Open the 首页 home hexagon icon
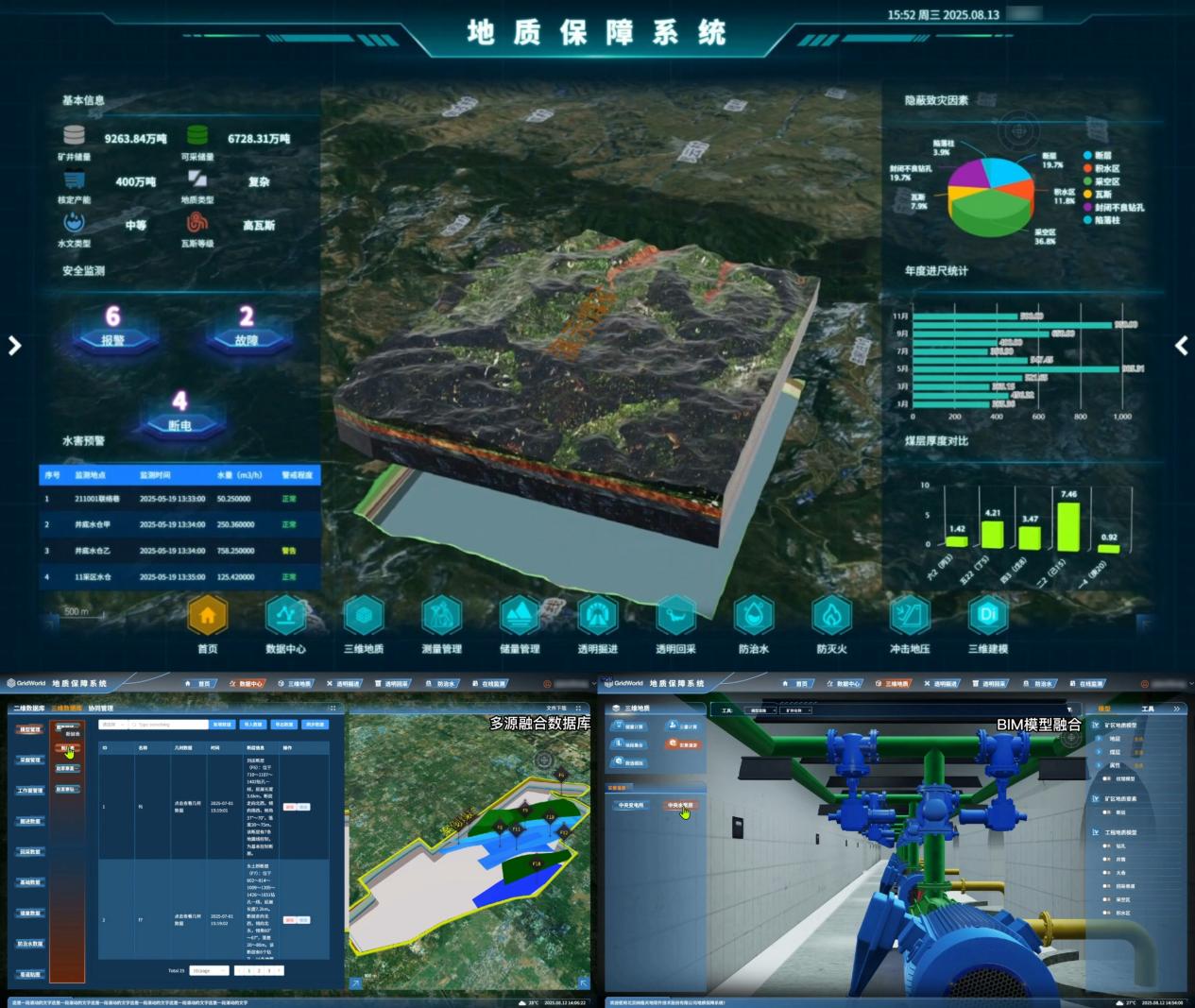The image size is (1195, 1008). pyautogui.click(x=207, y=616)
